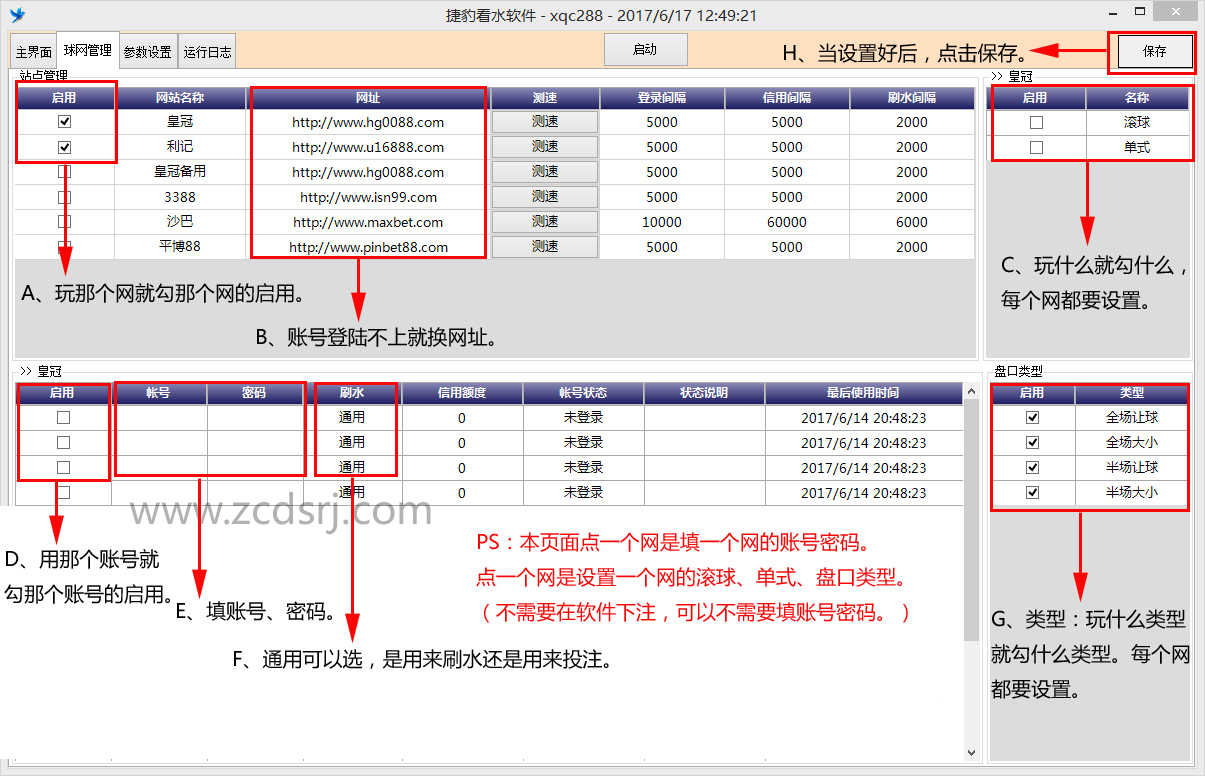Screen dimensions: 1205x776
Task: Click the 网址 column header
Action: [368, 98]
